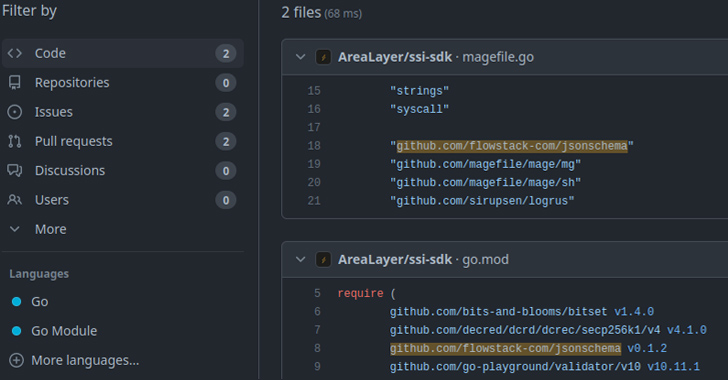Select the Code filter icon
Image resolution: width=728 pixels, height=380 pixels.
click(14, 53)
